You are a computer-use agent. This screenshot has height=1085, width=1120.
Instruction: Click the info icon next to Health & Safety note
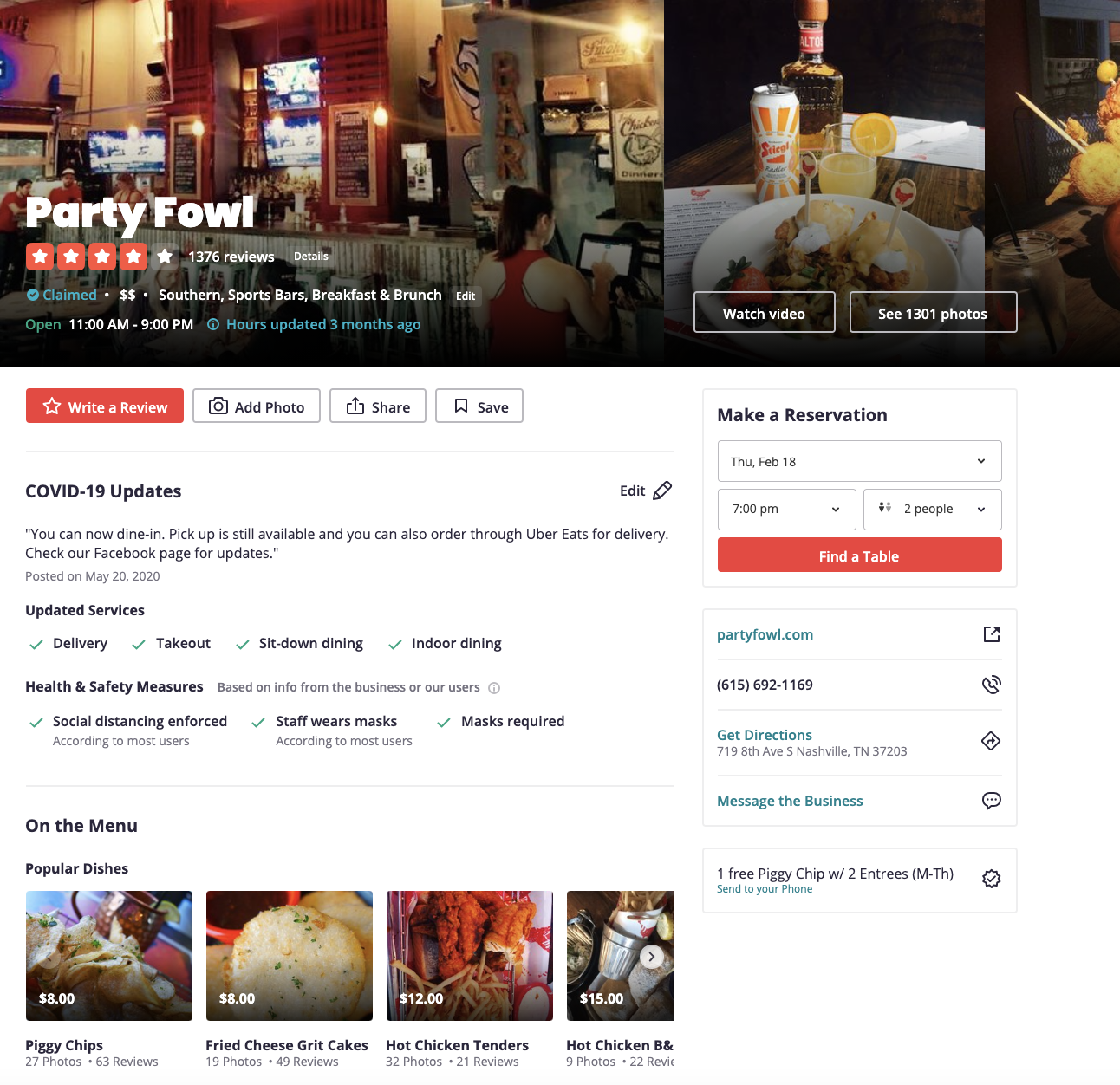coord(494,688)
